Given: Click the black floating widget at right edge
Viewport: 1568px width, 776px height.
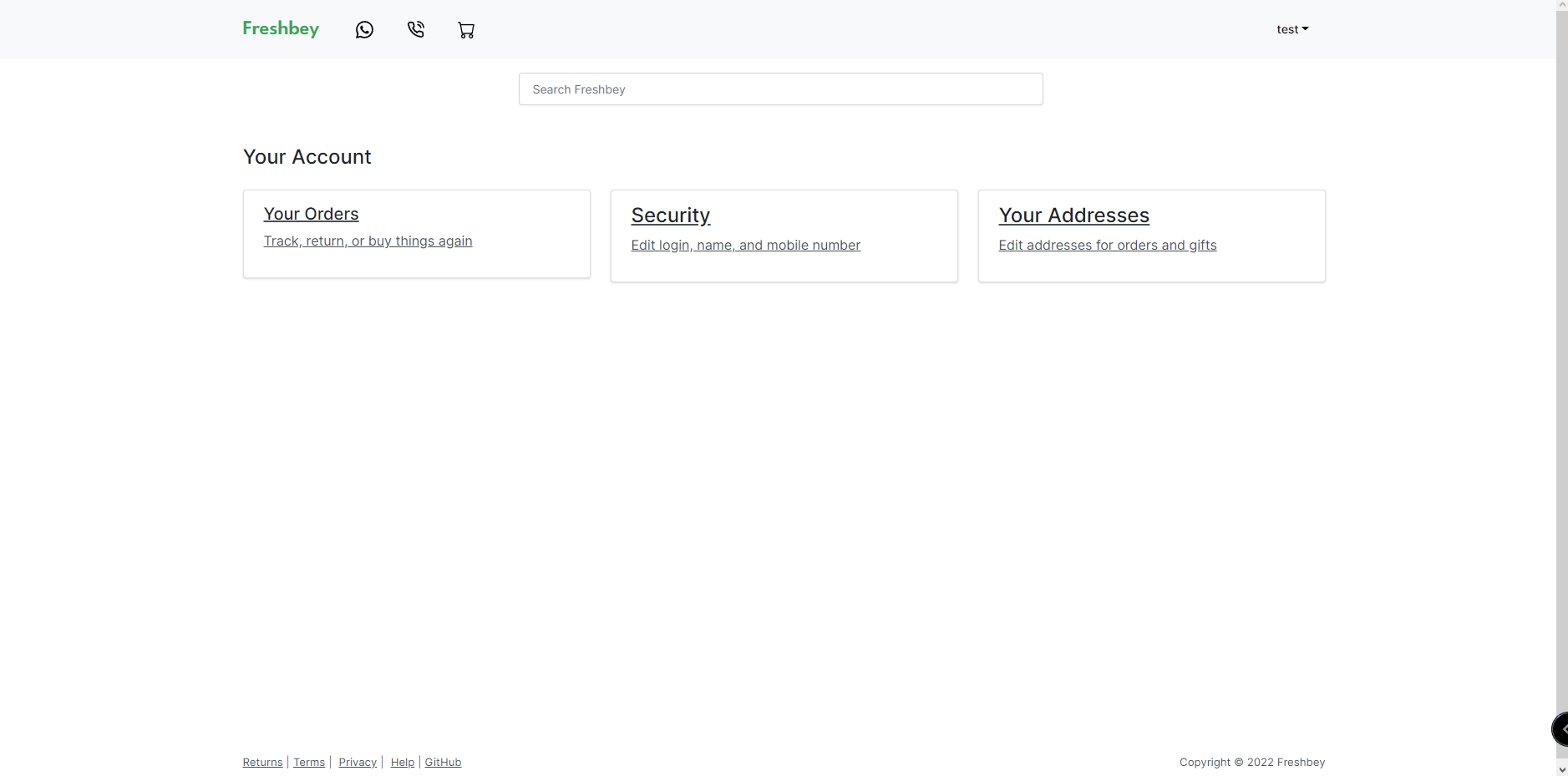Looking at the screenshot, I should [x=1560, y=729].
